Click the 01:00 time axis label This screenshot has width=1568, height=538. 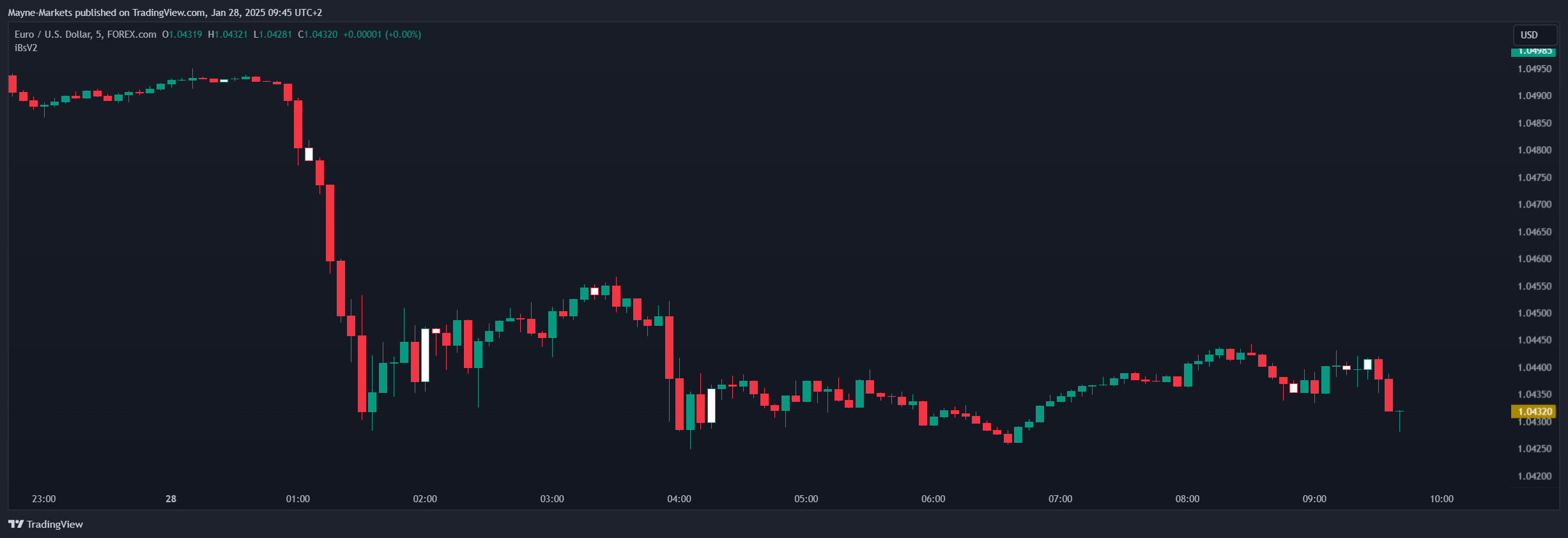click(x=298, y=499)
